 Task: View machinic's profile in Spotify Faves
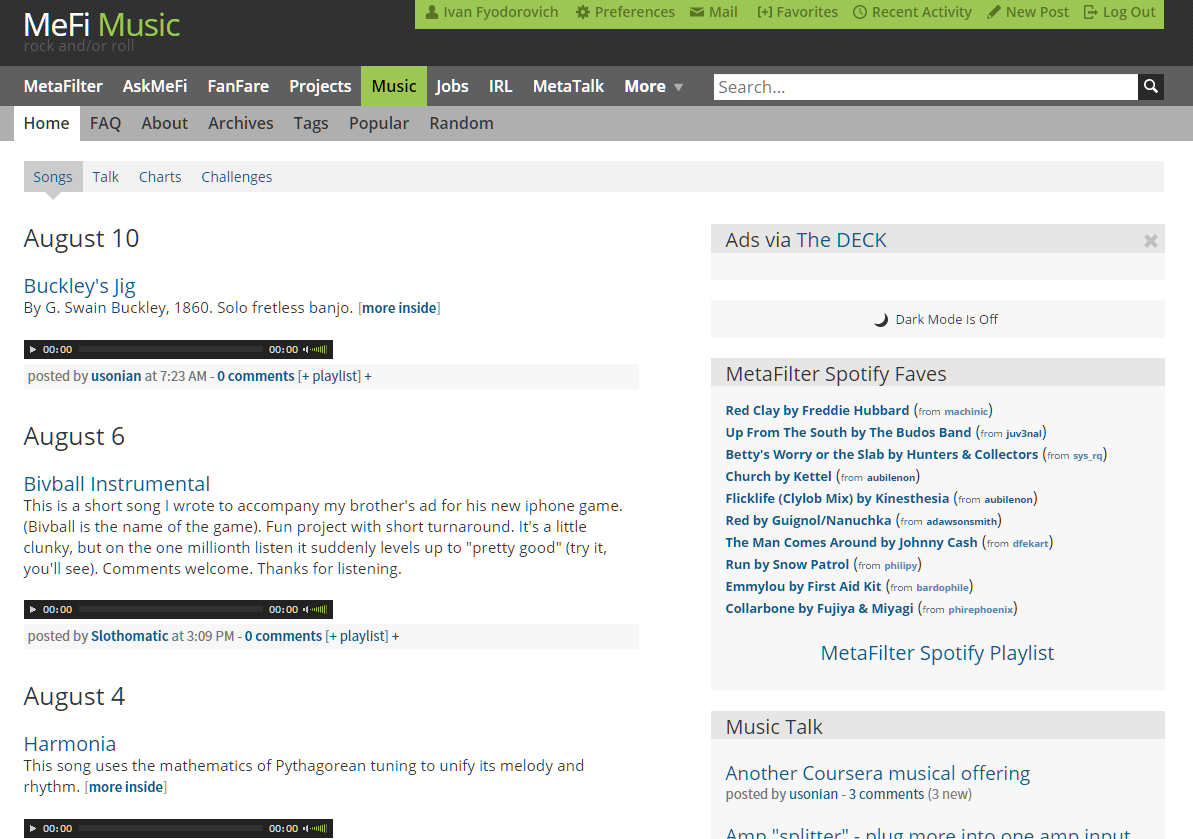tap(966, 412)
